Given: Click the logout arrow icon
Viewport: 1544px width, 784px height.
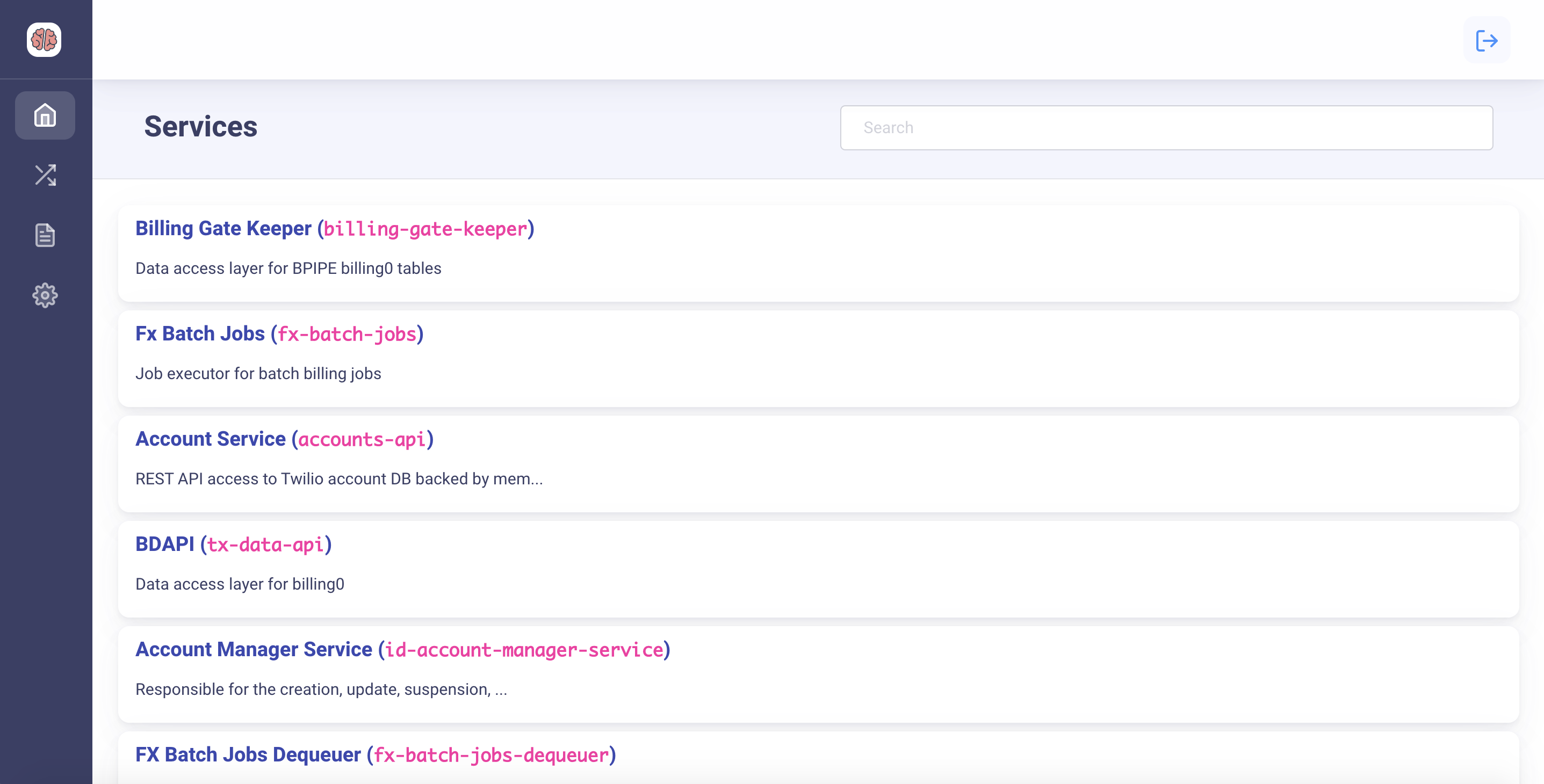Looking at the screenshot, I should [x=1487, y=40].
